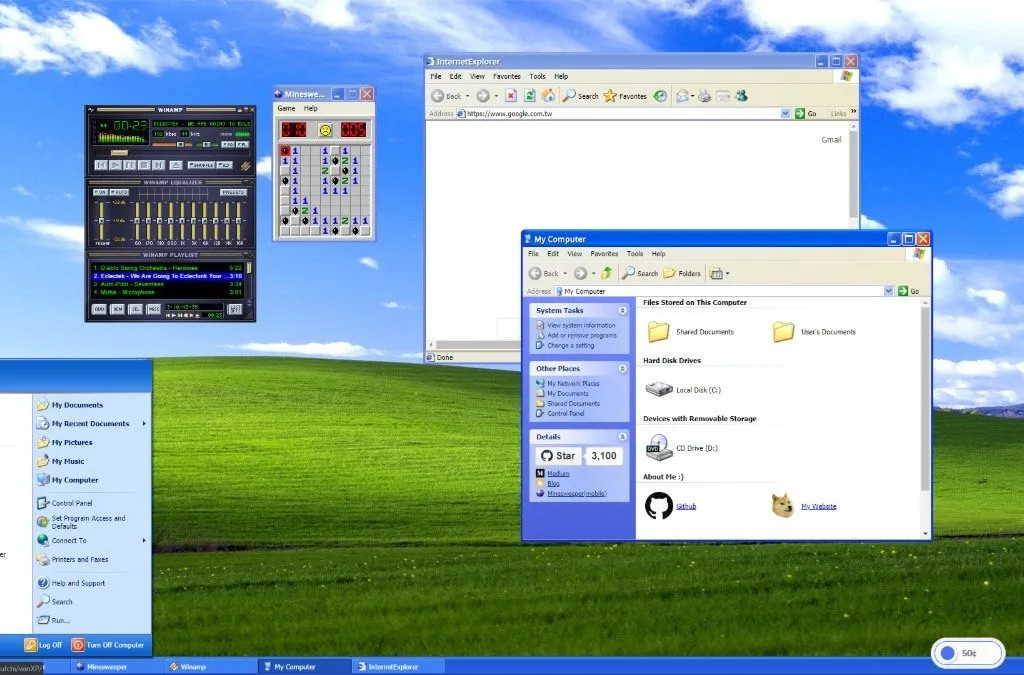This screenshot has width=1024, height=675.
Task: Go to Home page in Internet Explorer
Action: click(x=549, y=96)
